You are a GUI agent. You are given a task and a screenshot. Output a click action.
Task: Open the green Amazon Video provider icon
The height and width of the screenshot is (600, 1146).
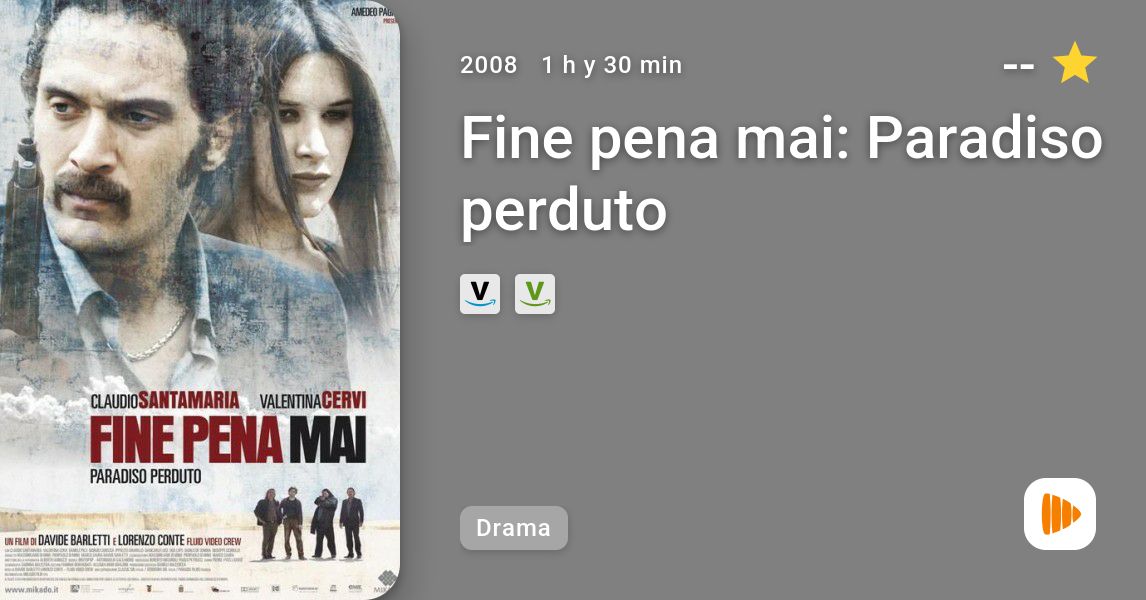[534, 294]
